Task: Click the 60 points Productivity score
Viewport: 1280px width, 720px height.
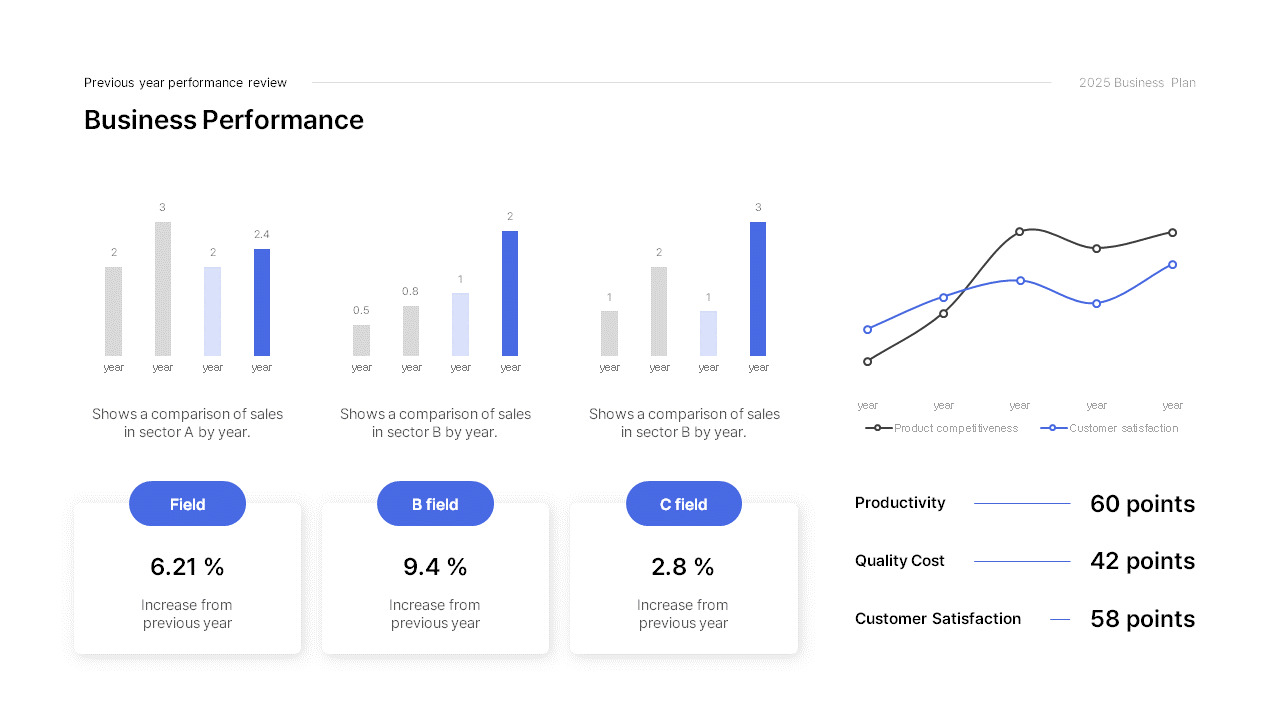Action: coord(1142,504)
